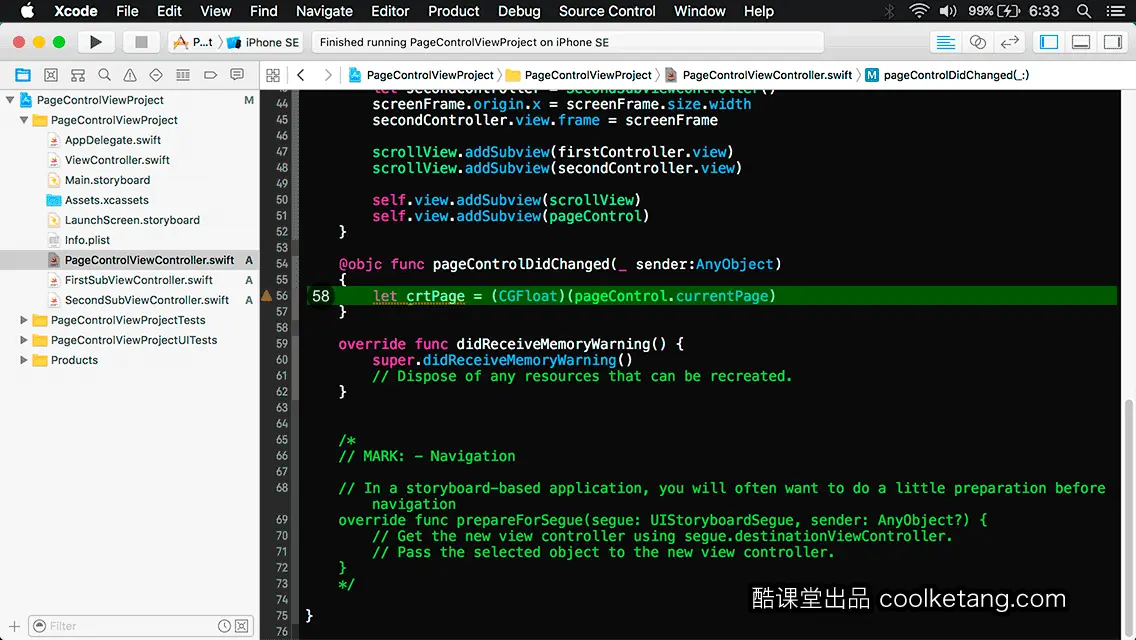1136x640 pixels.
Task: Open the Editor menu
Action: (390, 11)
